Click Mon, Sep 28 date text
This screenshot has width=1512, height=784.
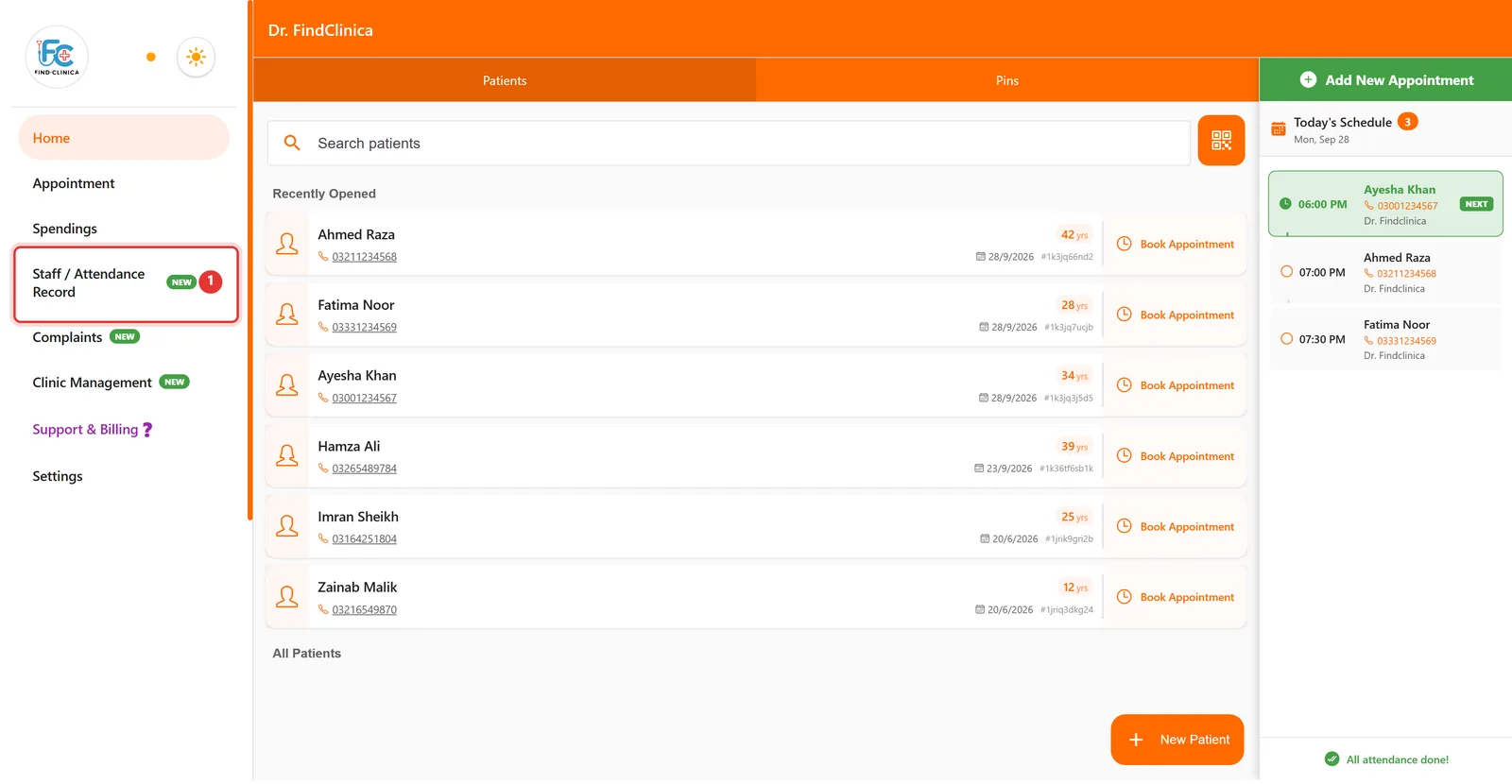pos(1321,140)
